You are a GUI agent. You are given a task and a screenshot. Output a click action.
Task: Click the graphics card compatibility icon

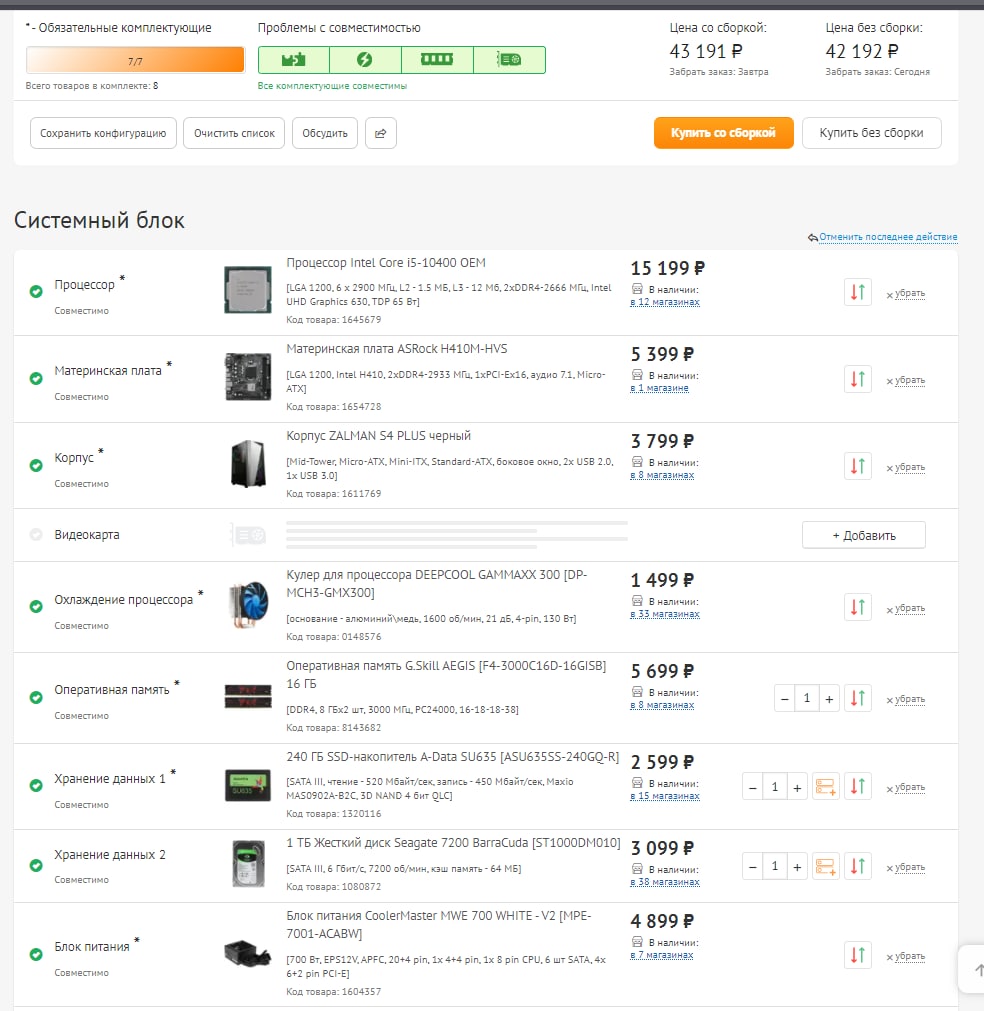[509, 60]
